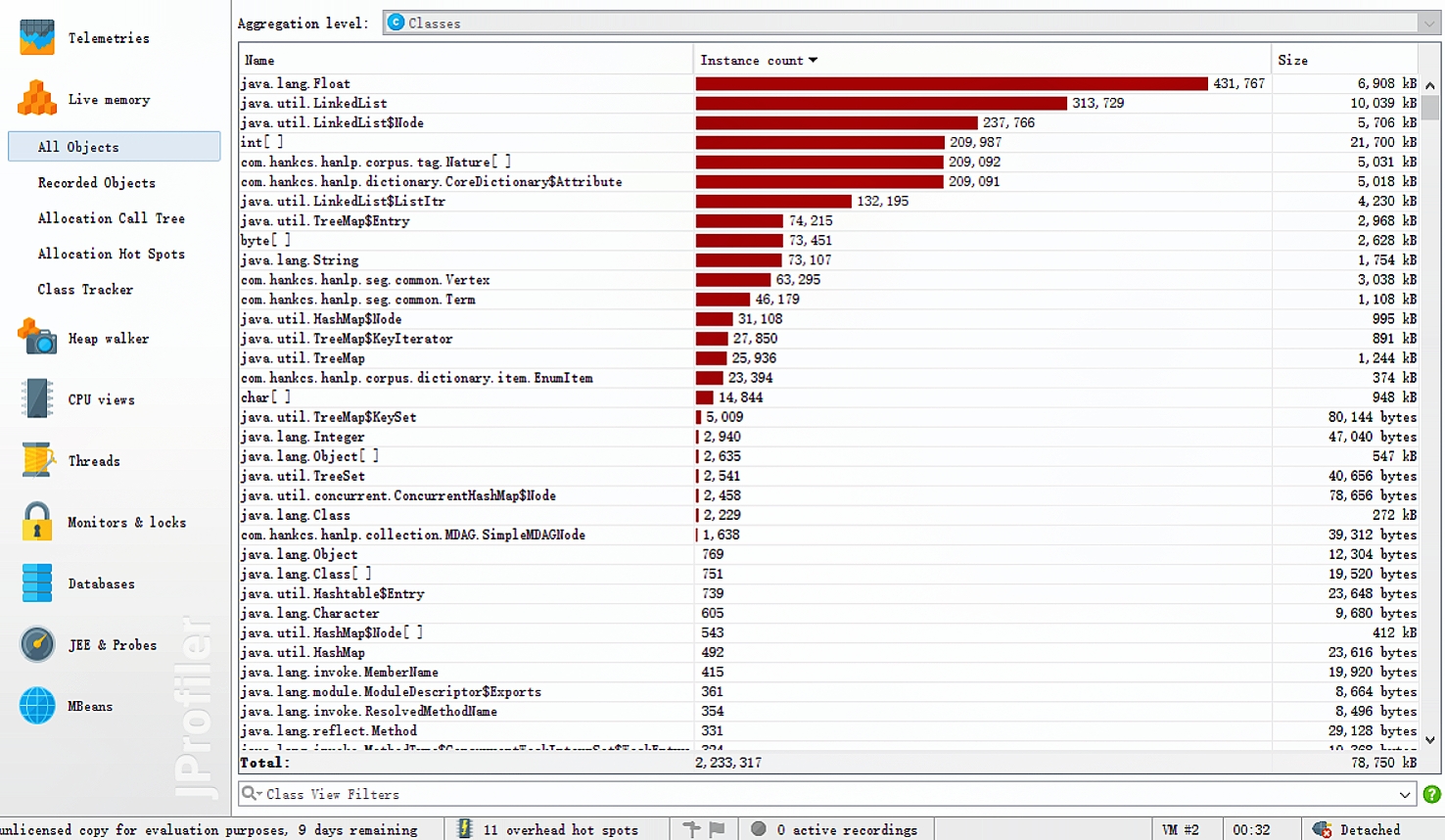
Task: Click the total instance count 2,233,317
Action: point(728,763)
